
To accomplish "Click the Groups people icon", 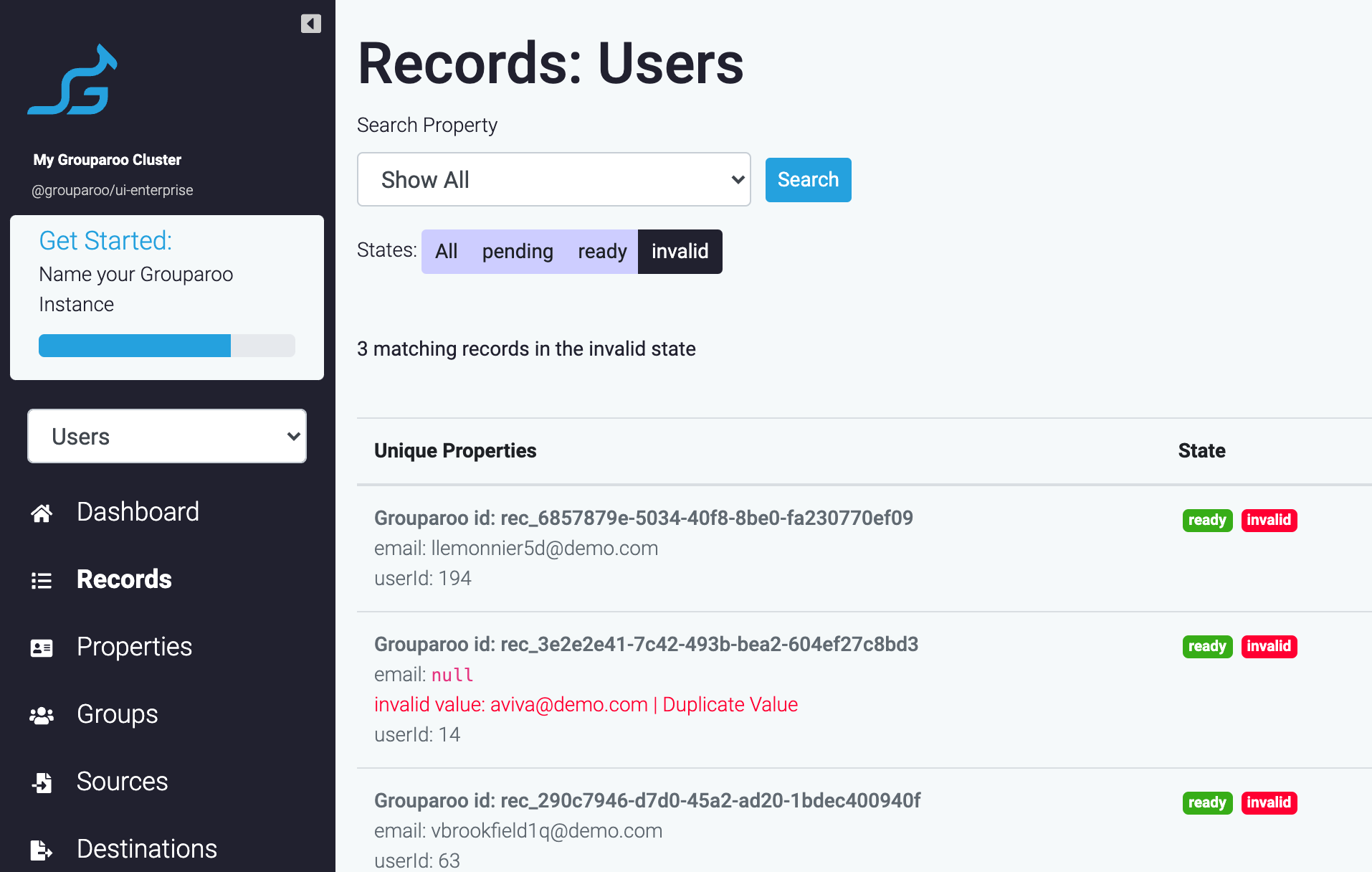I will [42, 715].
